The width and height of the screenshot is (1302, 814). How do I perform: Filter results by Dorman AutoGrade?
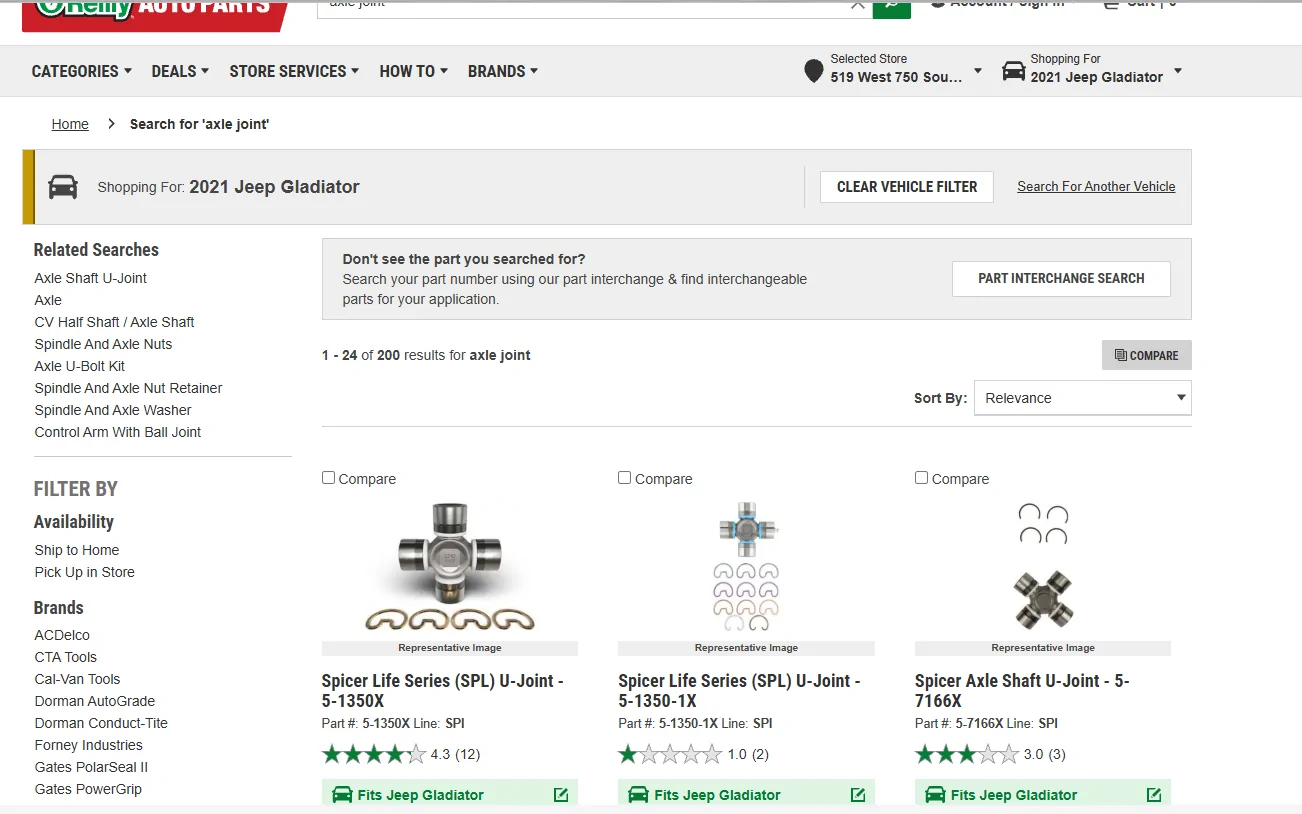pos(95,701)
